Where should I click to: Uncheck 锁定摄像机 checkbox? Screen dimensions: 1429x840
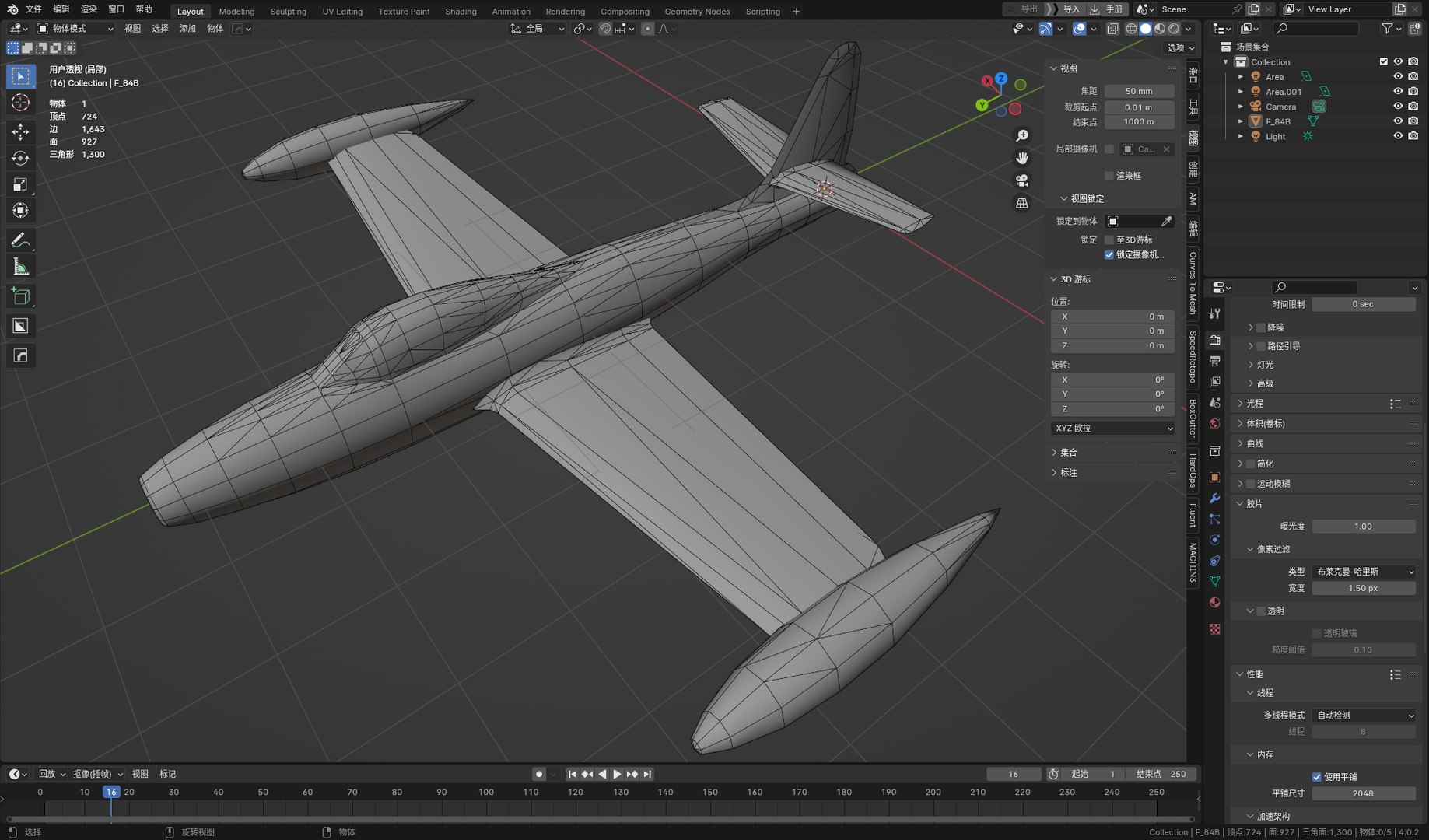pos(1109,254)
